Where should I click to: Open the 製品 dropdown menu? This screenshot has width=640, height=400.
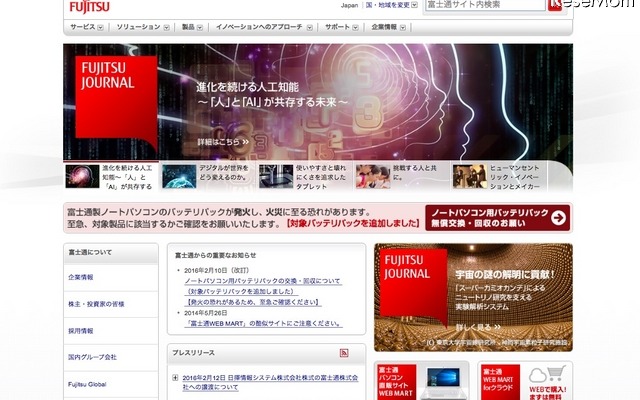[192, 27]
